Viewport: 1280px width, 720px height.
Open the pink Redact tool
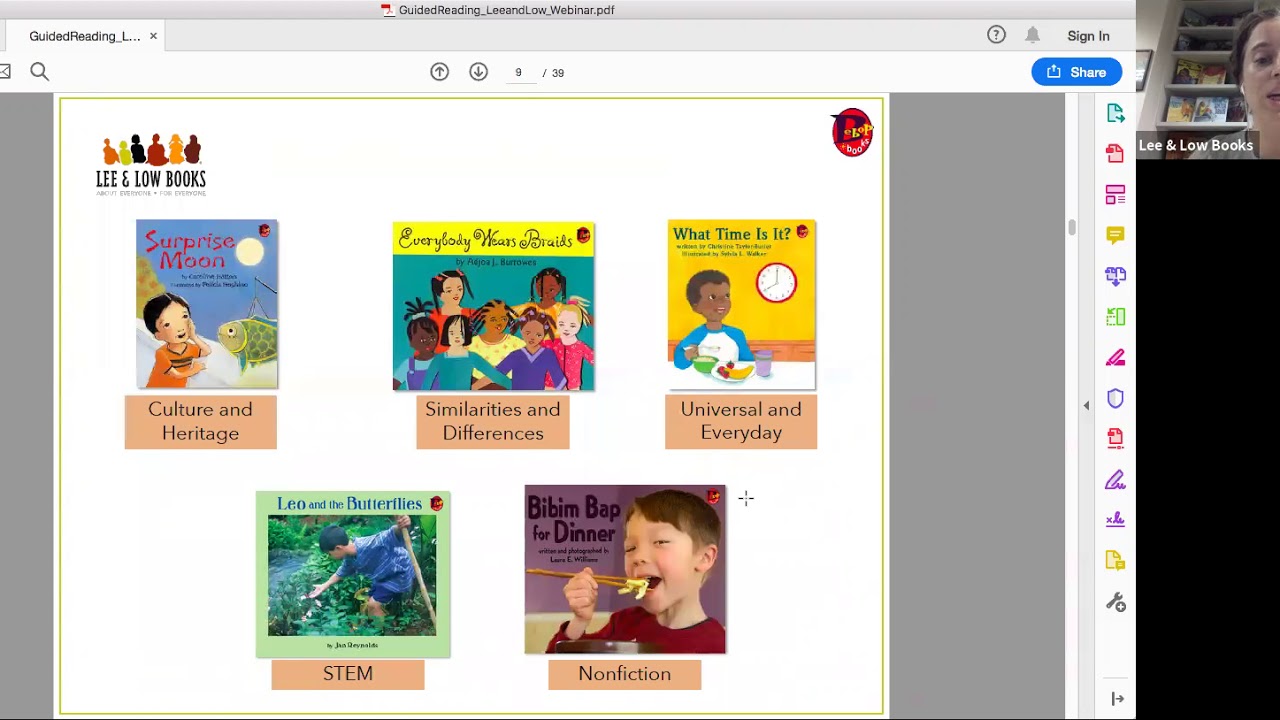pos(1115,358)
